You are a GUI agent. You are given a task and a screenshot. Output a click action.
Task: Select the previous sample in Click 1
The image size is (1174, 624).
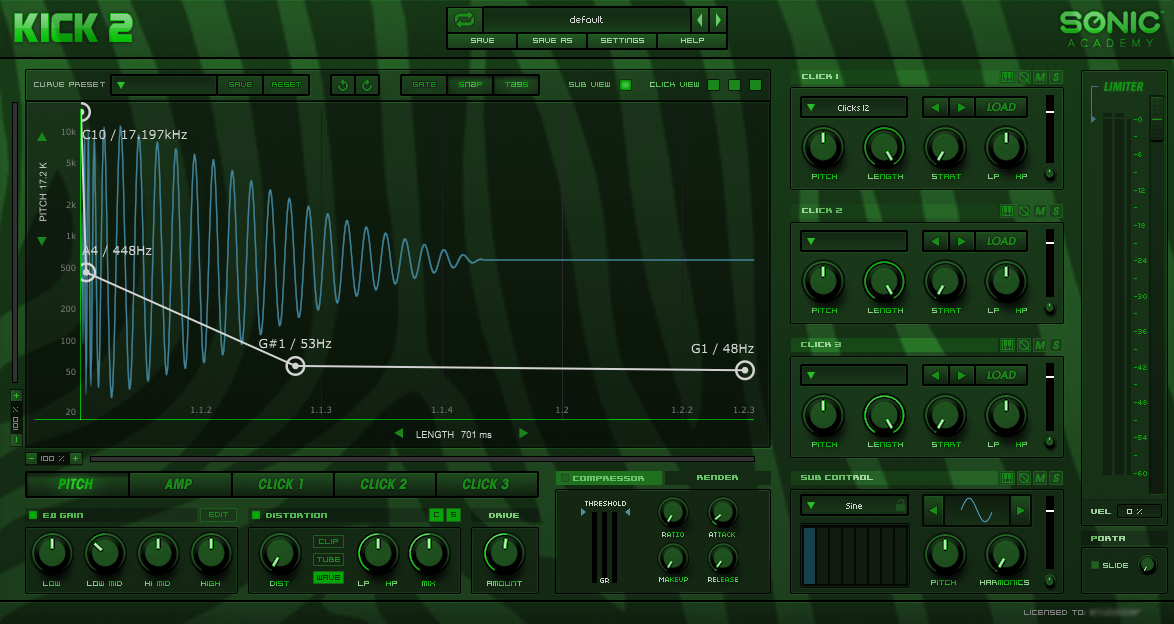pyautogui.click(x=935, y=107)
